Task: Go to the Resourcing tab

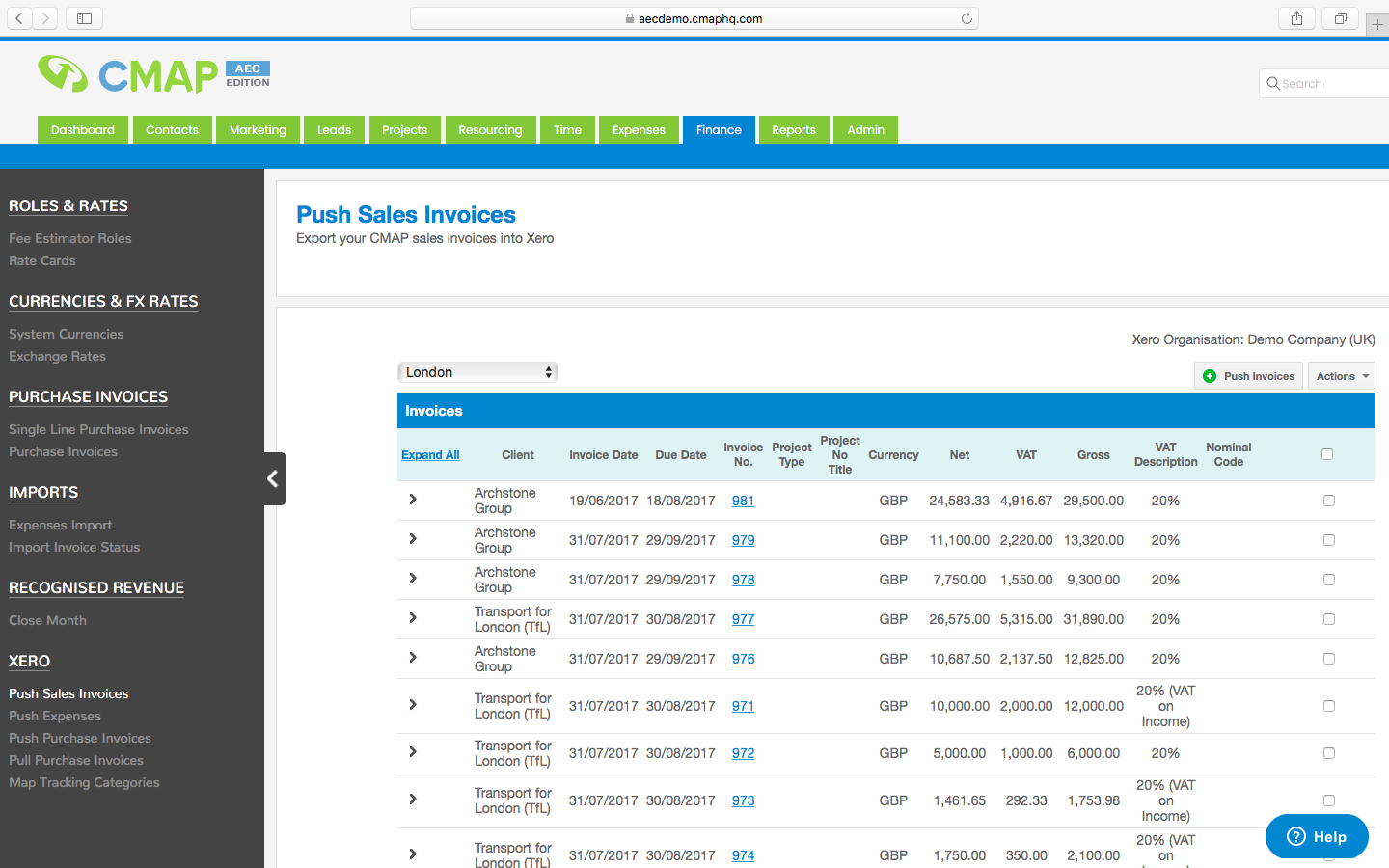Action: click(490, 130)
